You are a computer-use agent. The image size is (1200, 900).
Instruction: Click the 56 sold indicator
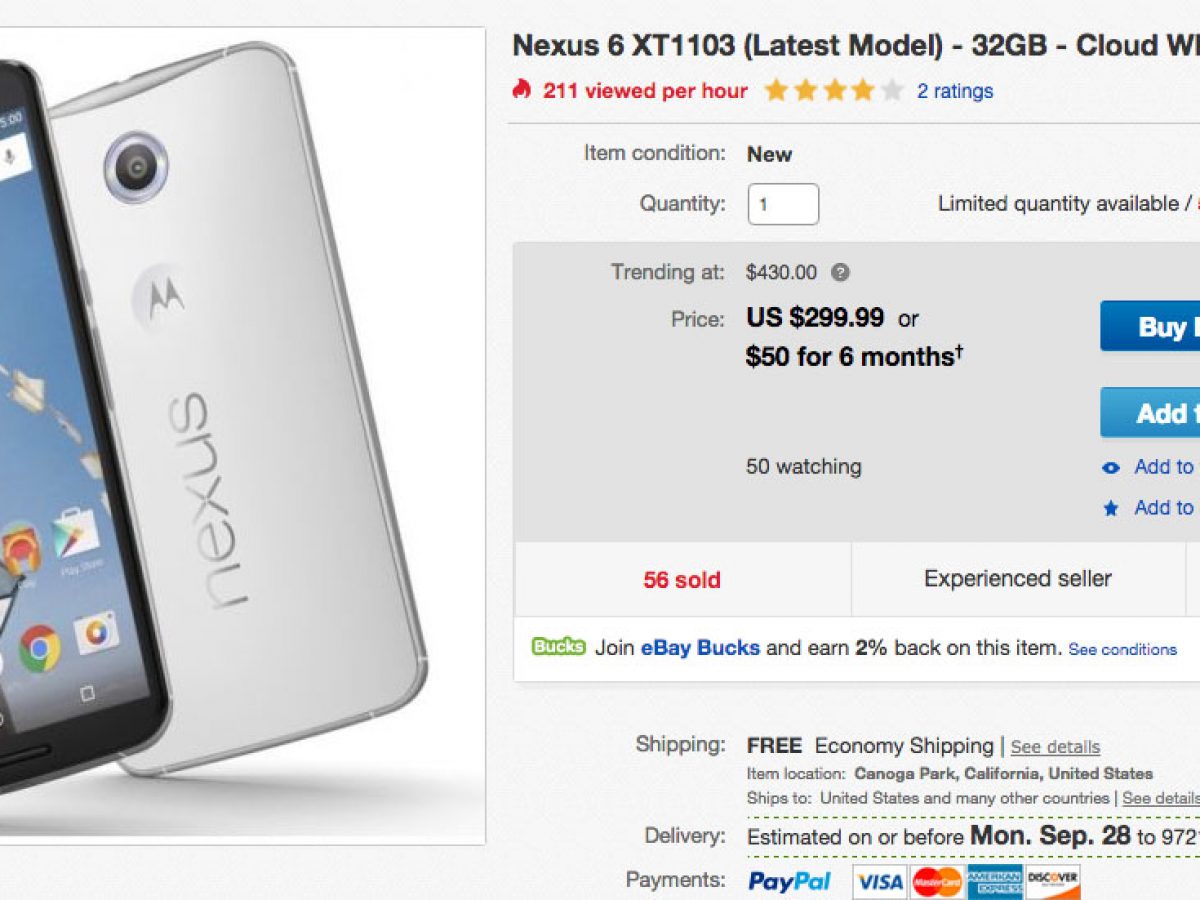click(x=682, y=580)
